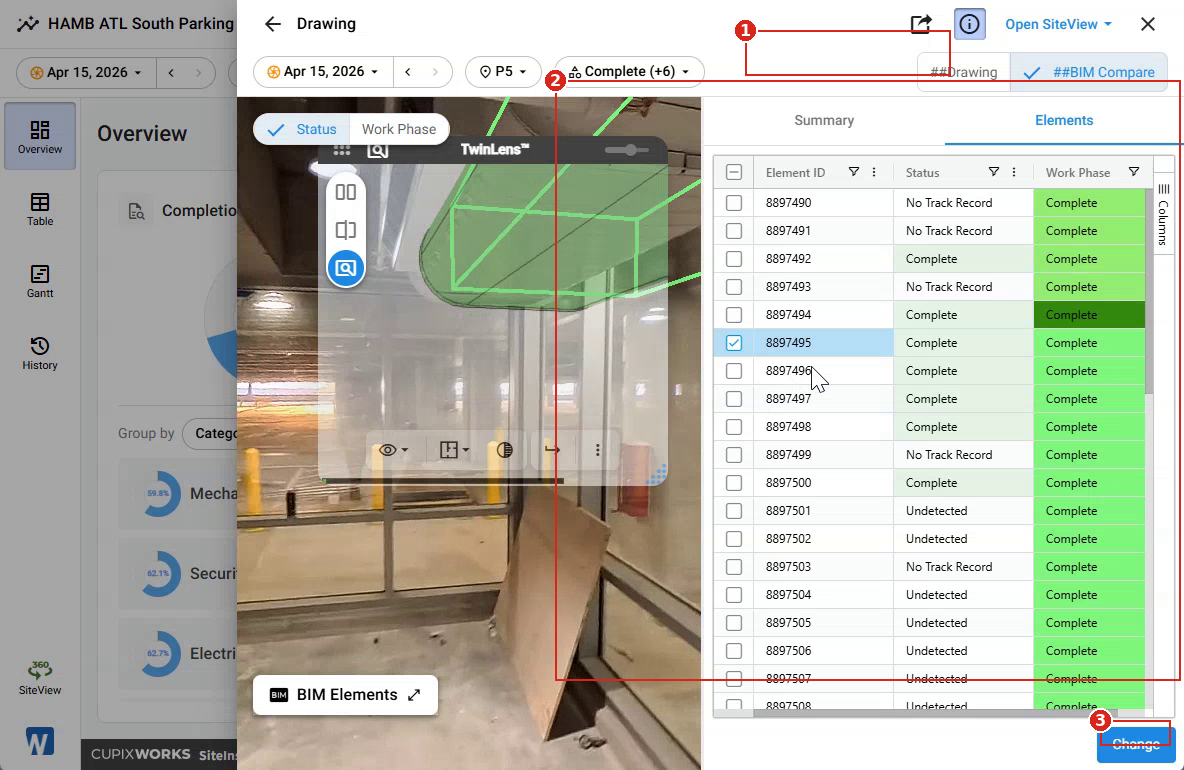This screenshot has width=1184, height=770.
Task: Click the Change button
Action: (1136, 744)
